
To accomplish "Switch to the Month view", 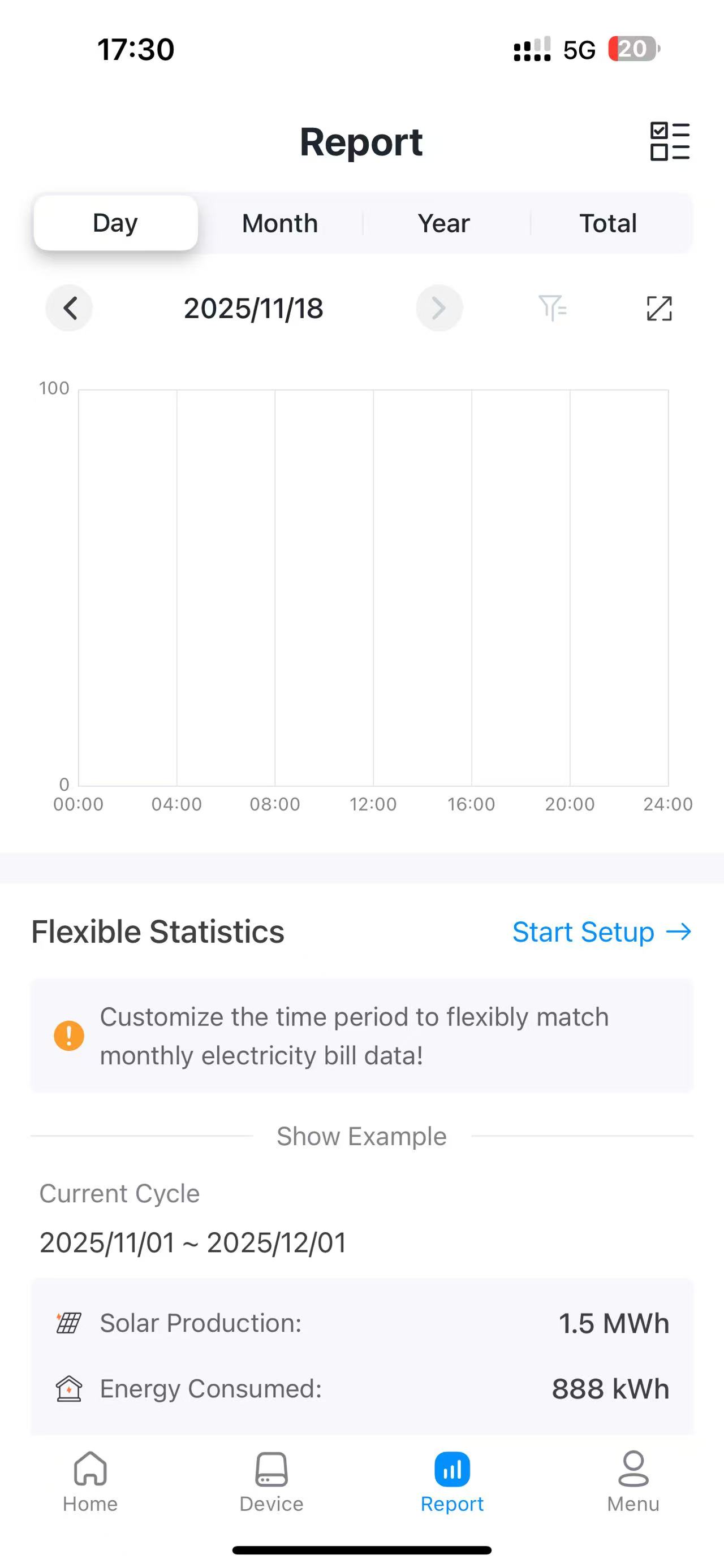I will pos(280,223).
